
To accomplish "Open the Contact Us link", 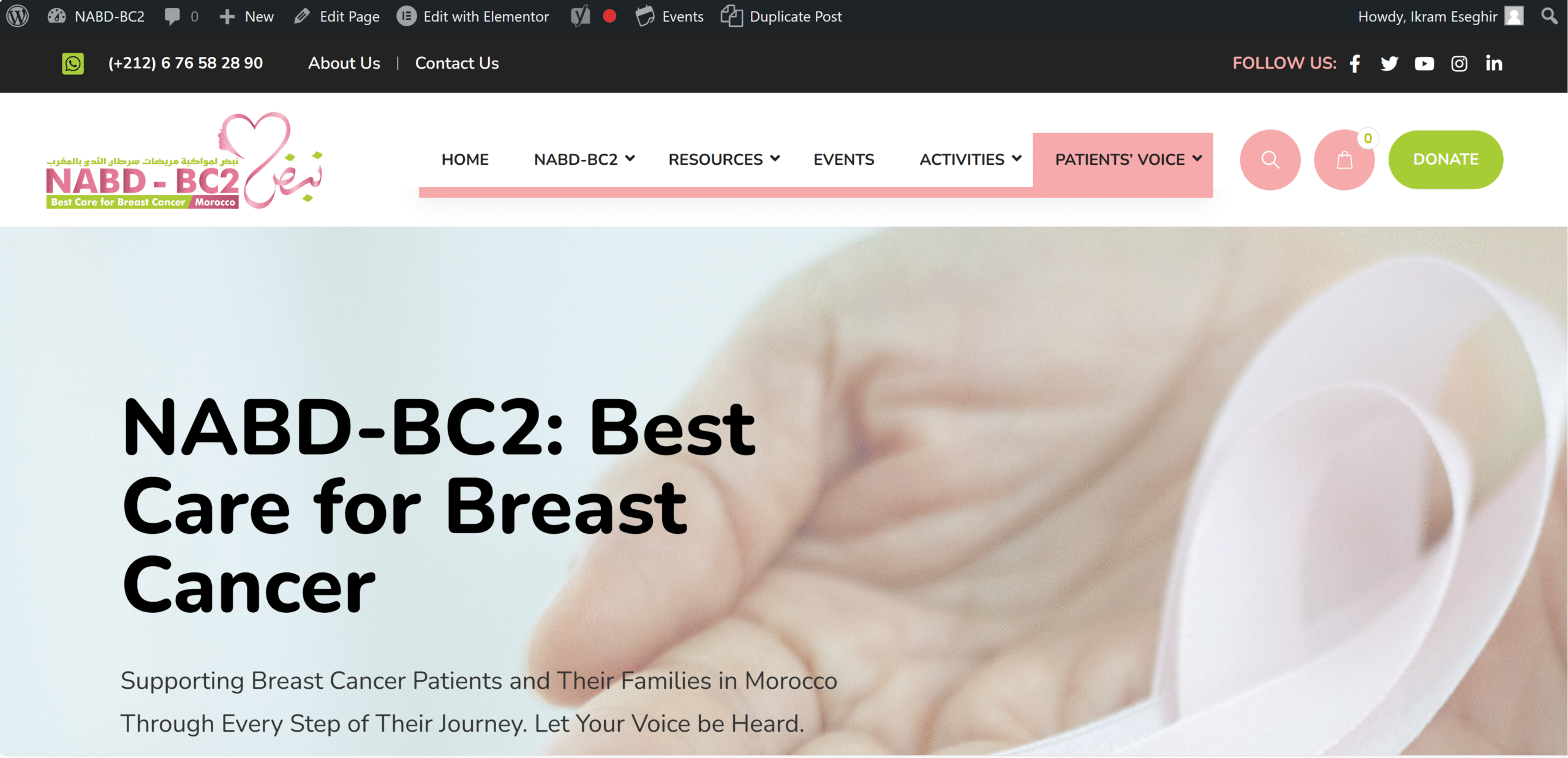I will click(x=457, y=63).
